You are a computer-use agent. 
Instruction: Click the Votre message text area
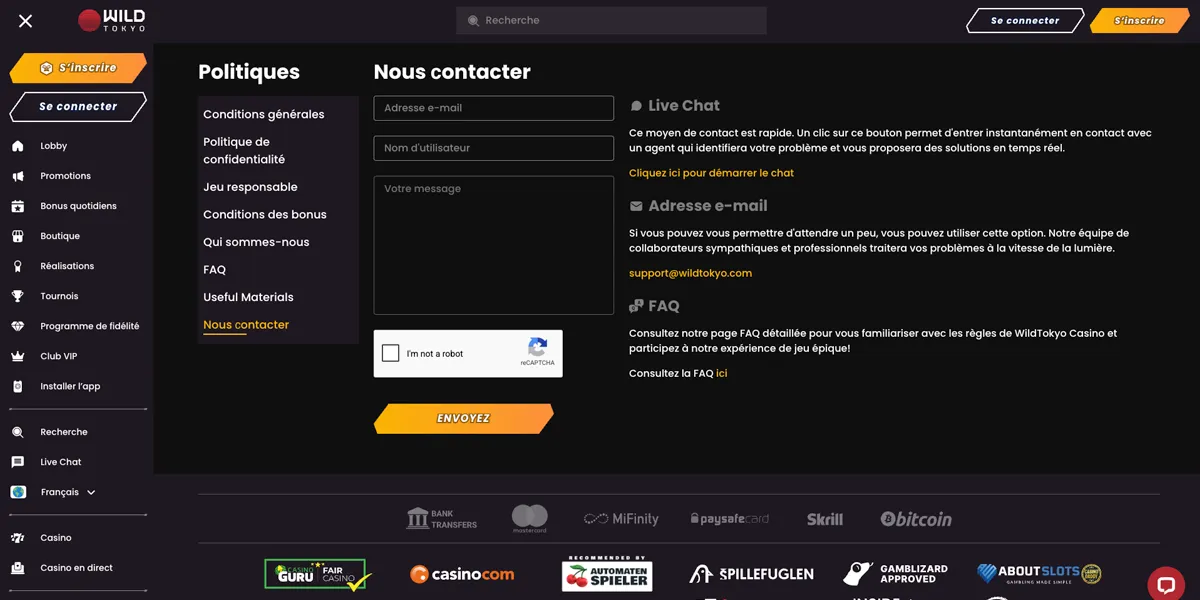click(494, 245)
